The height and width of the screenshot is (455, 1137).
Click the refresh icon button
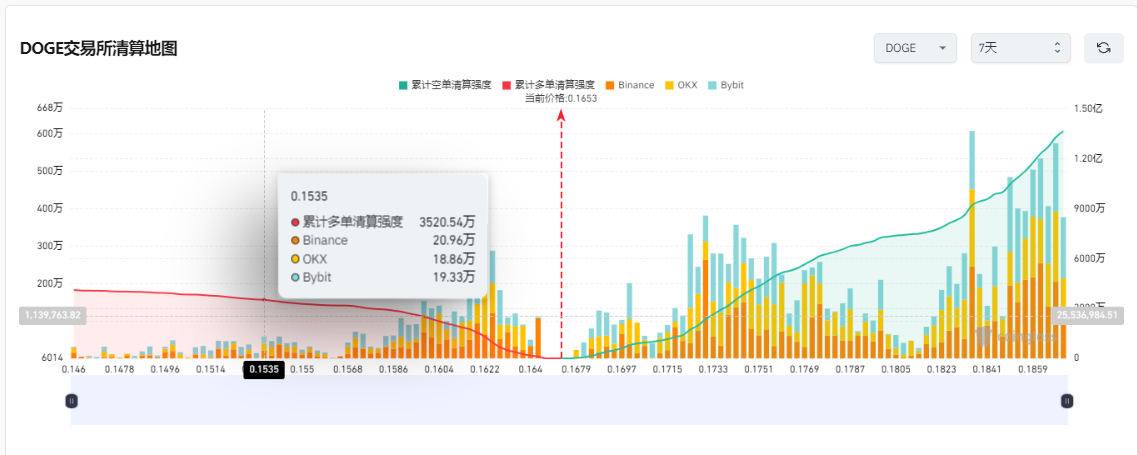(x=1104, y=48)
